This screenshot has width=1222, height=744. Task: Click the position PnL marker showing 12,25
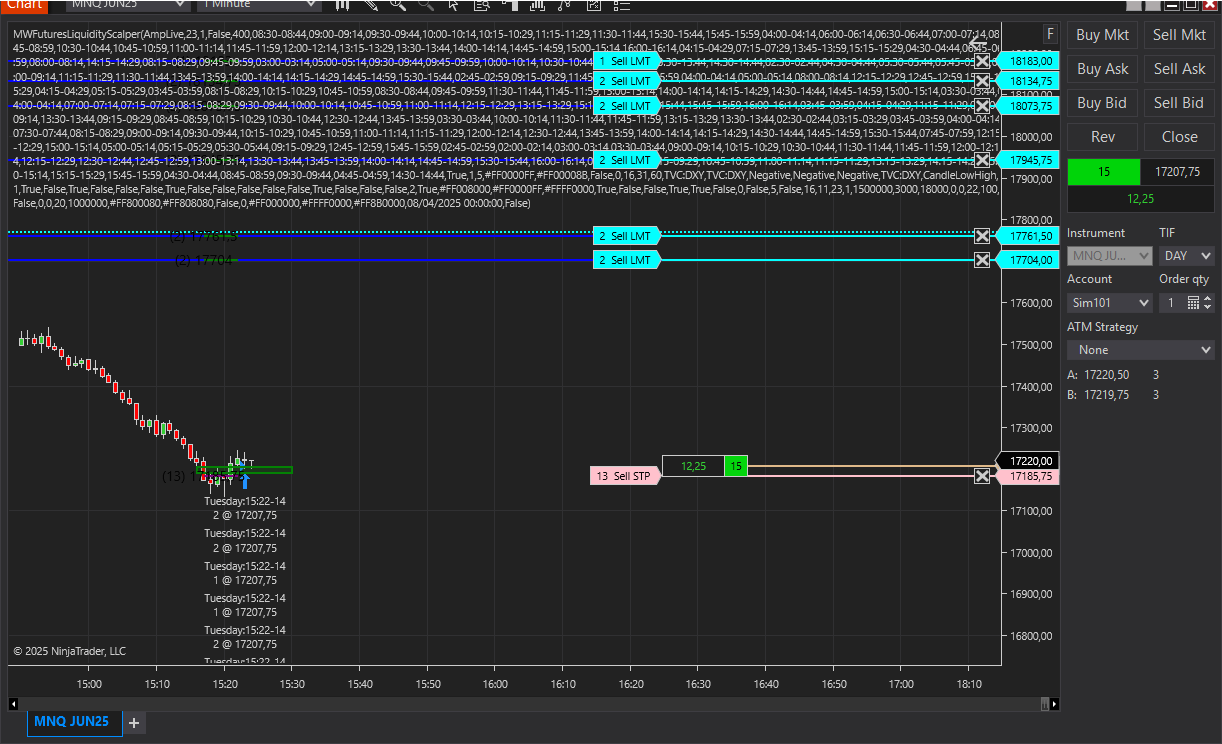693,466
